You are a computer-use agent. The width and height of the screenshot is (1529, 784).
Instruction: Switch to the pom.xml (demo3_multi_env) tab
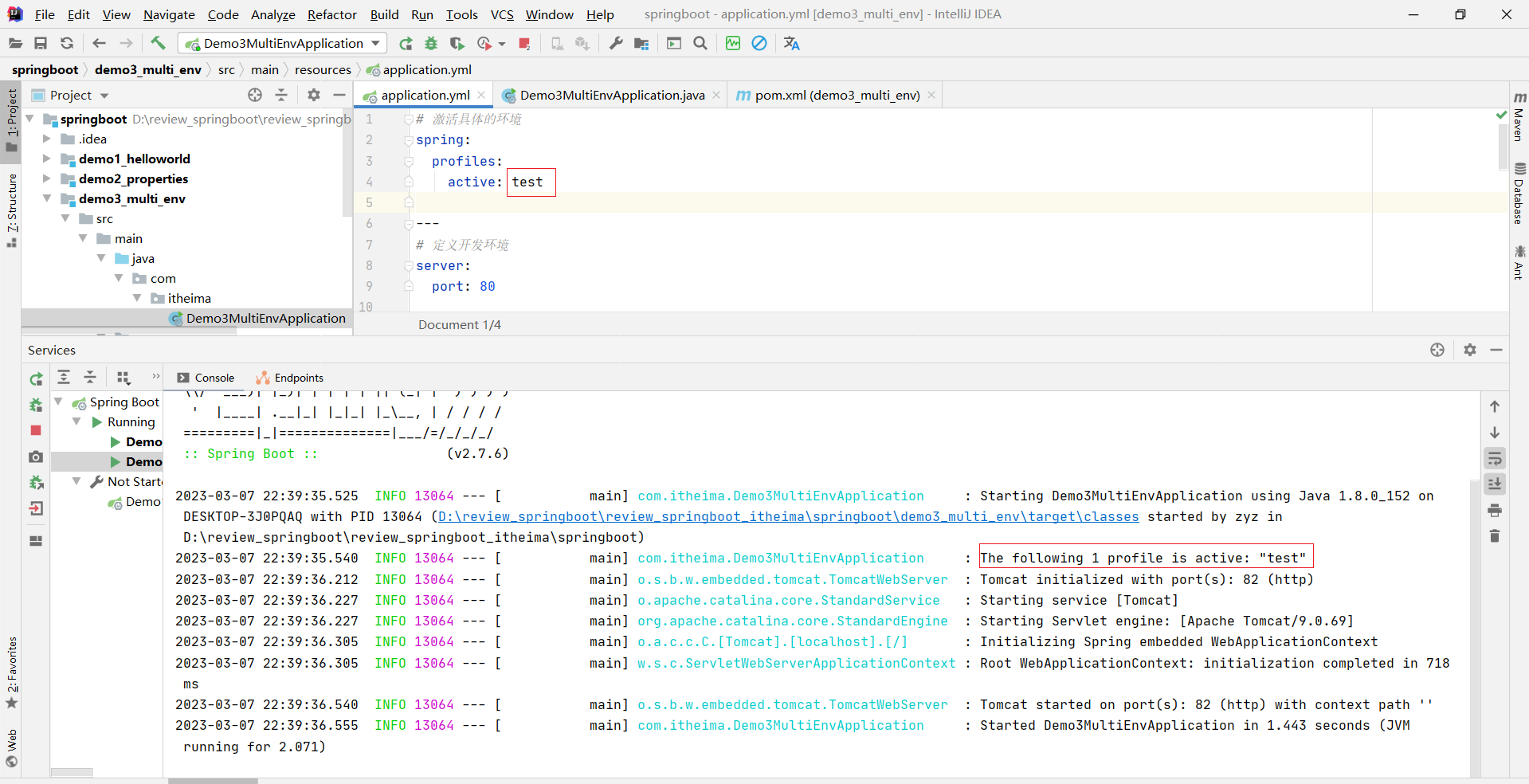(837, 96)
